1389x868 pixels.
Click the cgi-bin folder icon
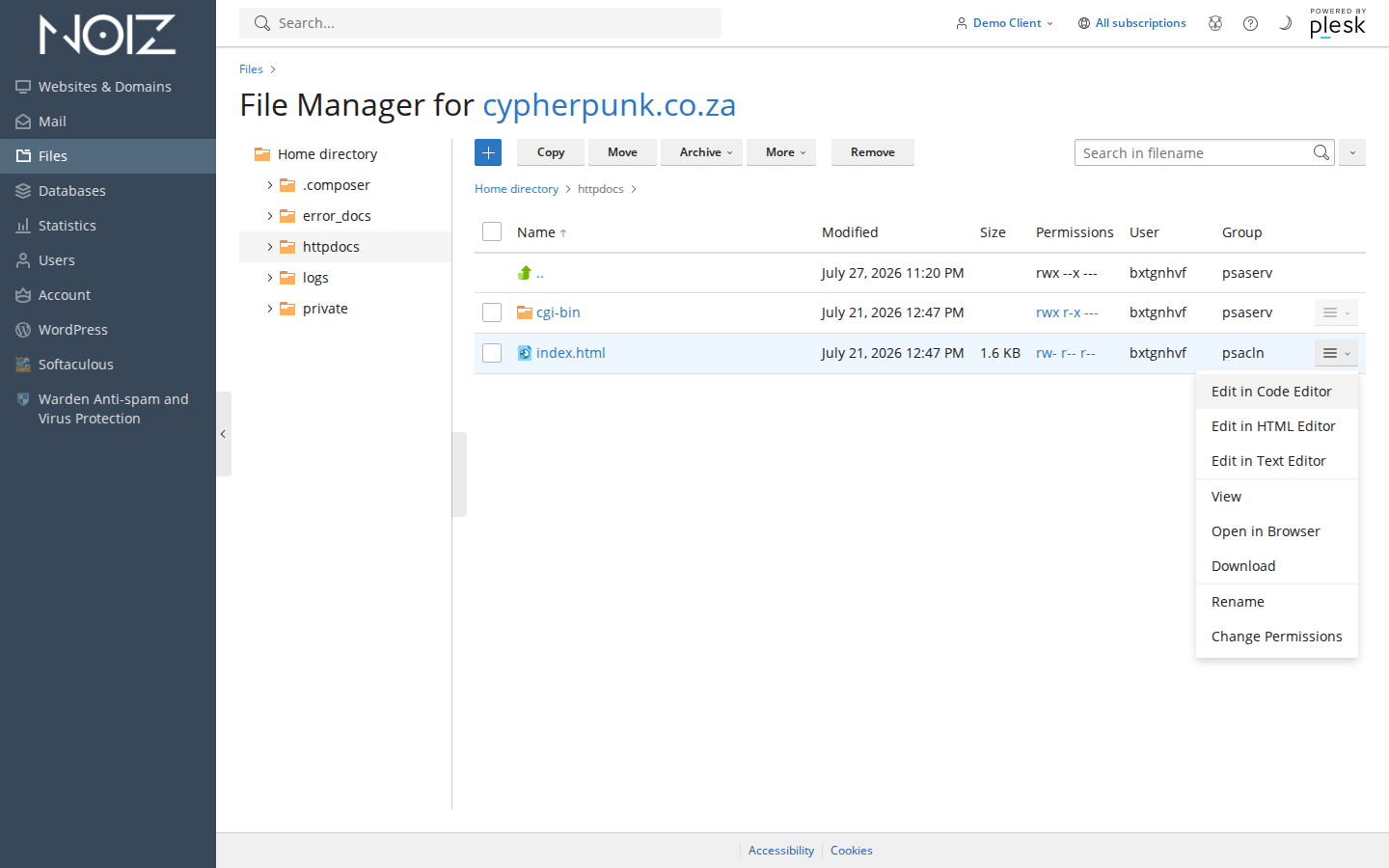tap(525, 312)
